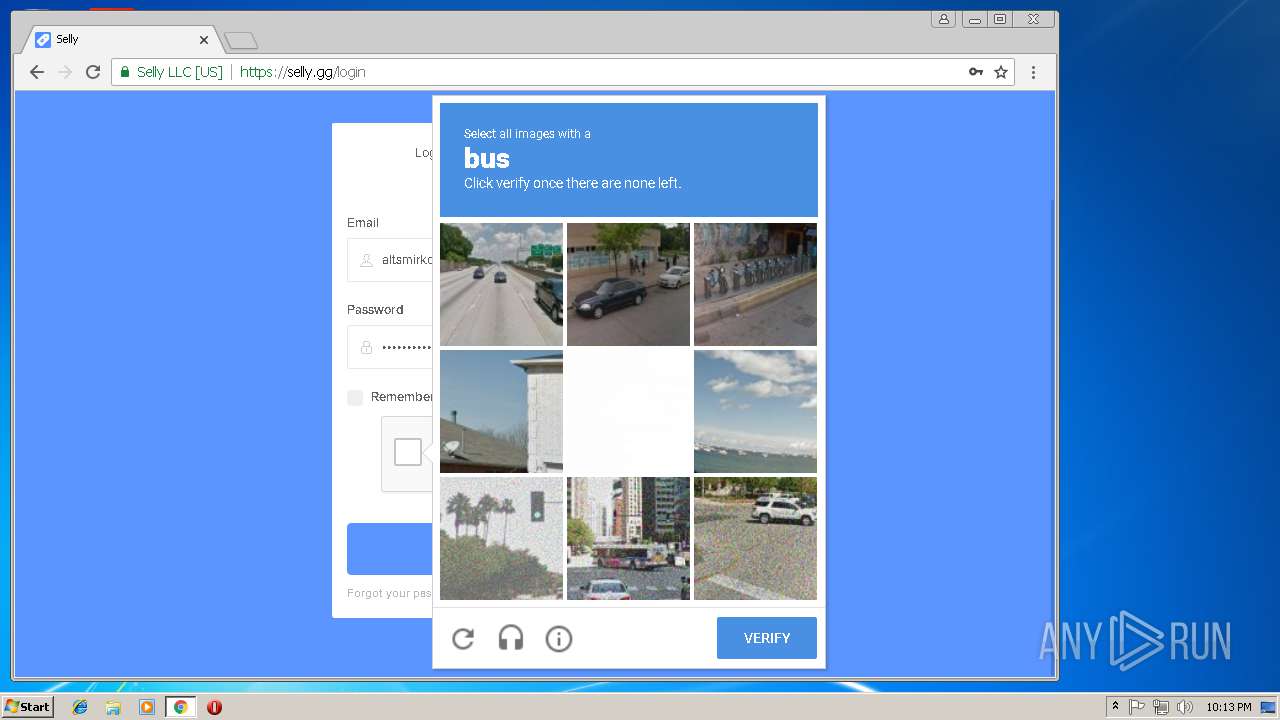The width and height of the screenshot is (1280, 720).
Task: Open the Windows Start menu
Action: point(27,706)
